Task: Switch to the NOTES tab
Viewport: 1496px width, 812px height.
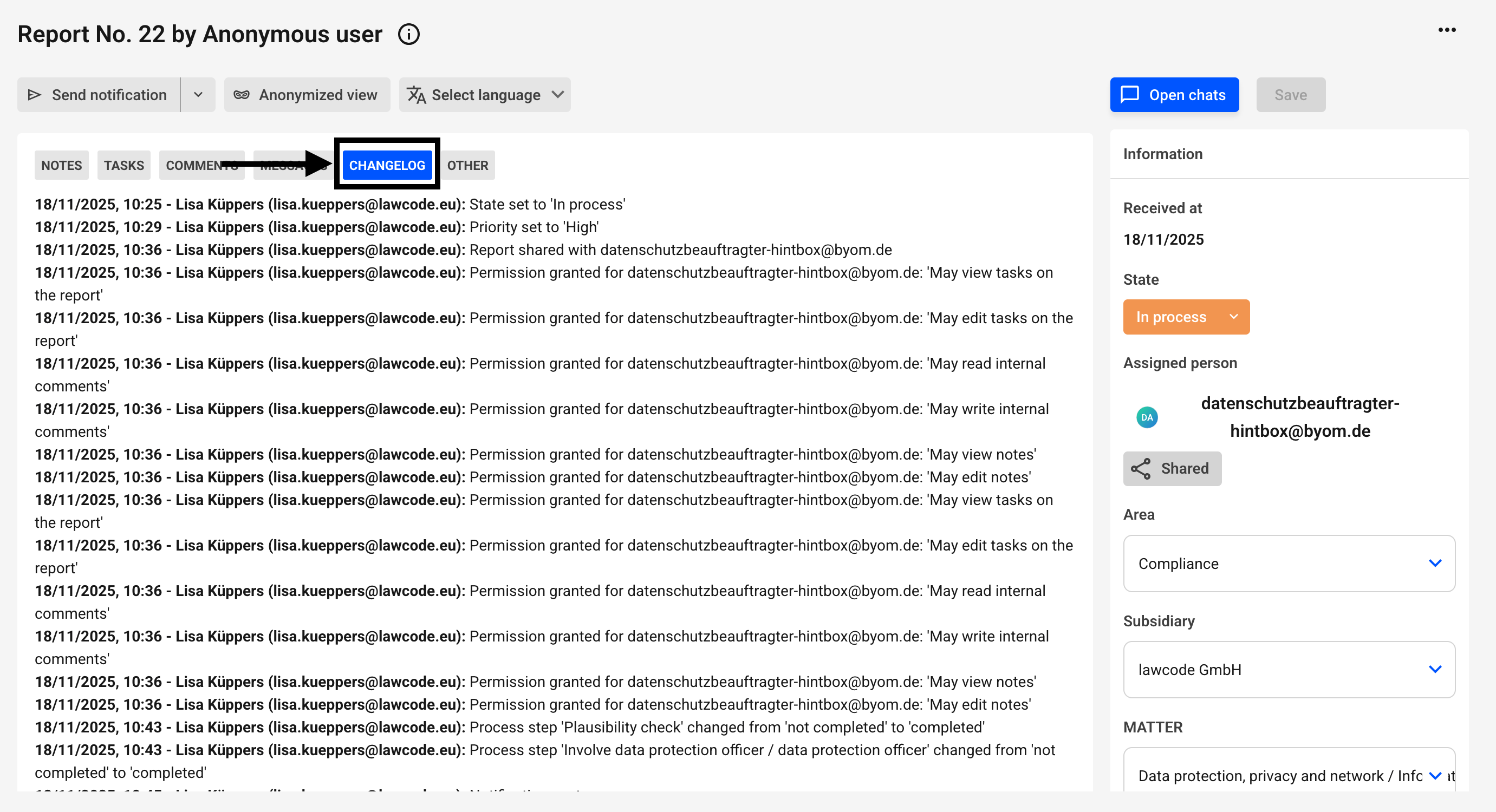Action: pos(62,166)
